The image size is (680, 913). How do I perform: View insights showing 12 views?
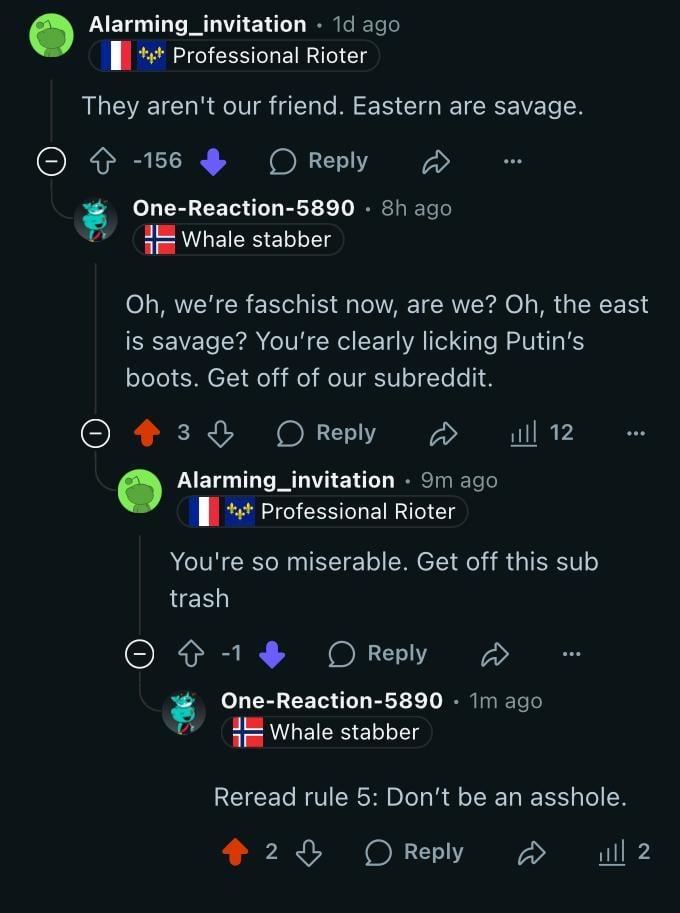542,432
